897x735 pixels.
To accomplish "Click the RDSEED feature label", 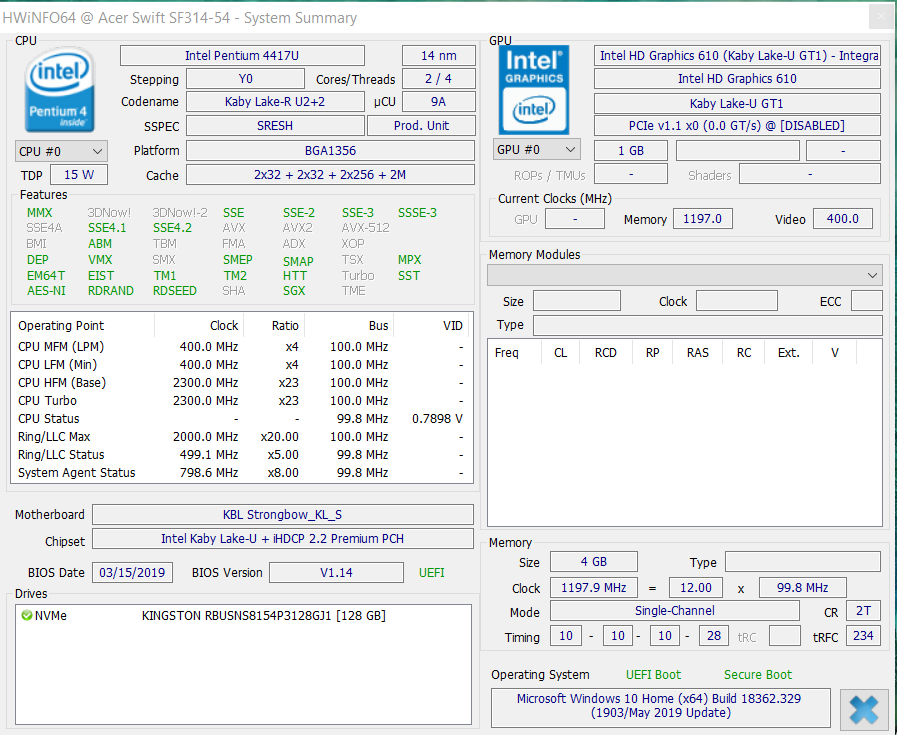I will pos(174,291).
